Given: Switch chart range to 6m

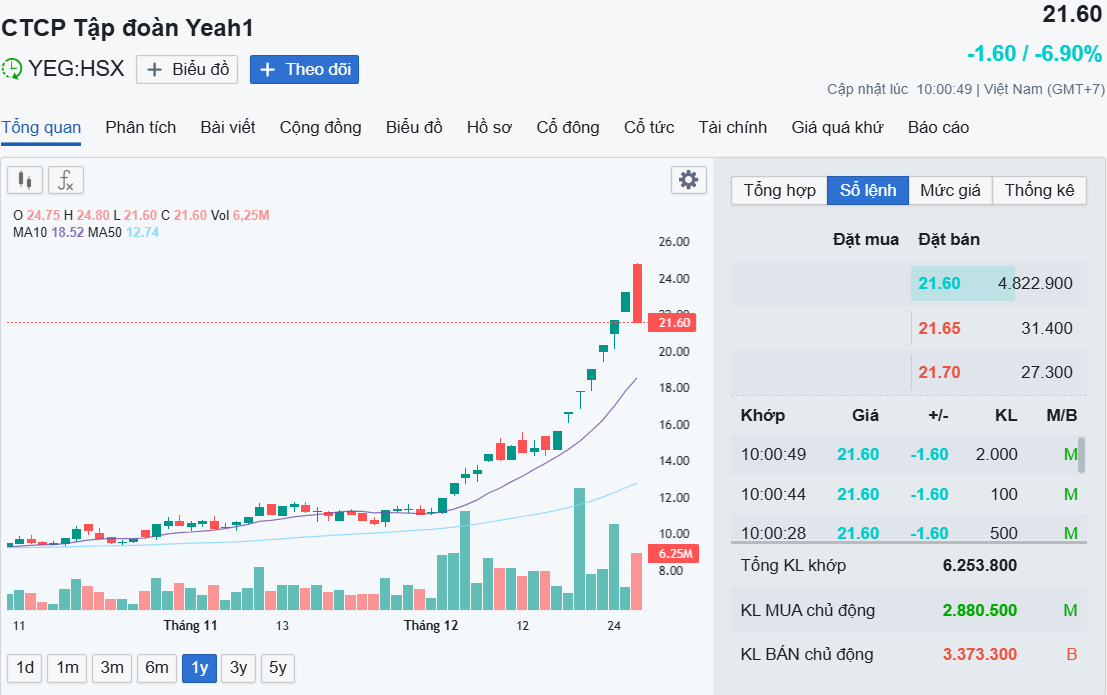Looking at the screenshot, I should (x=156, y=668).
